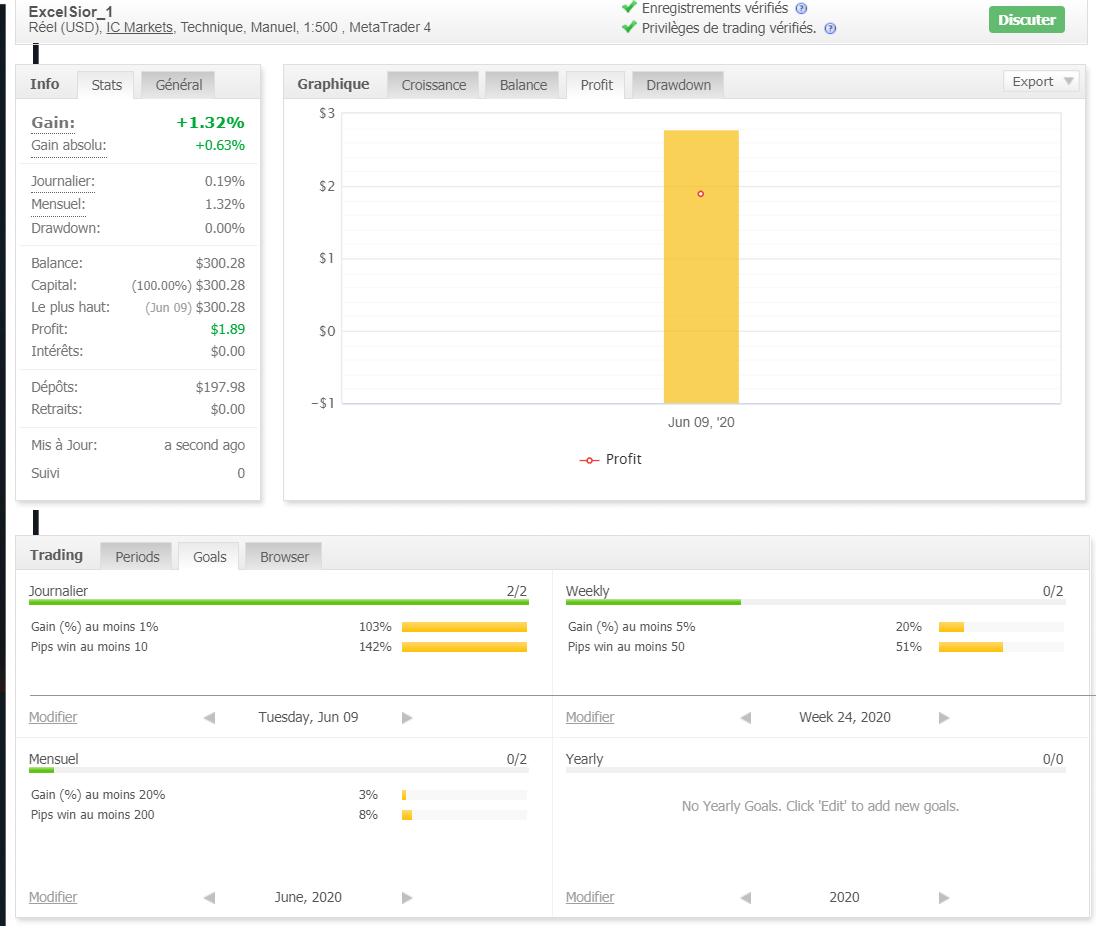Switch to the Croissance chart tab
Screen dimensions: 1096x926
pos(434,85)
